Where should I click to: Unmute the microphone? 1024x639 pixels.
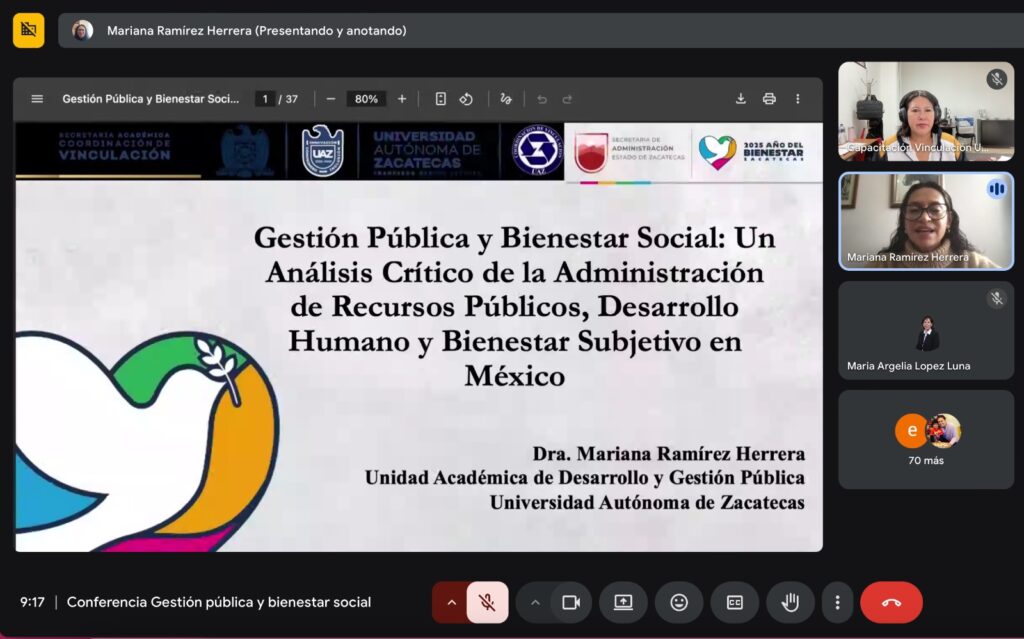[x=487, y=602]
